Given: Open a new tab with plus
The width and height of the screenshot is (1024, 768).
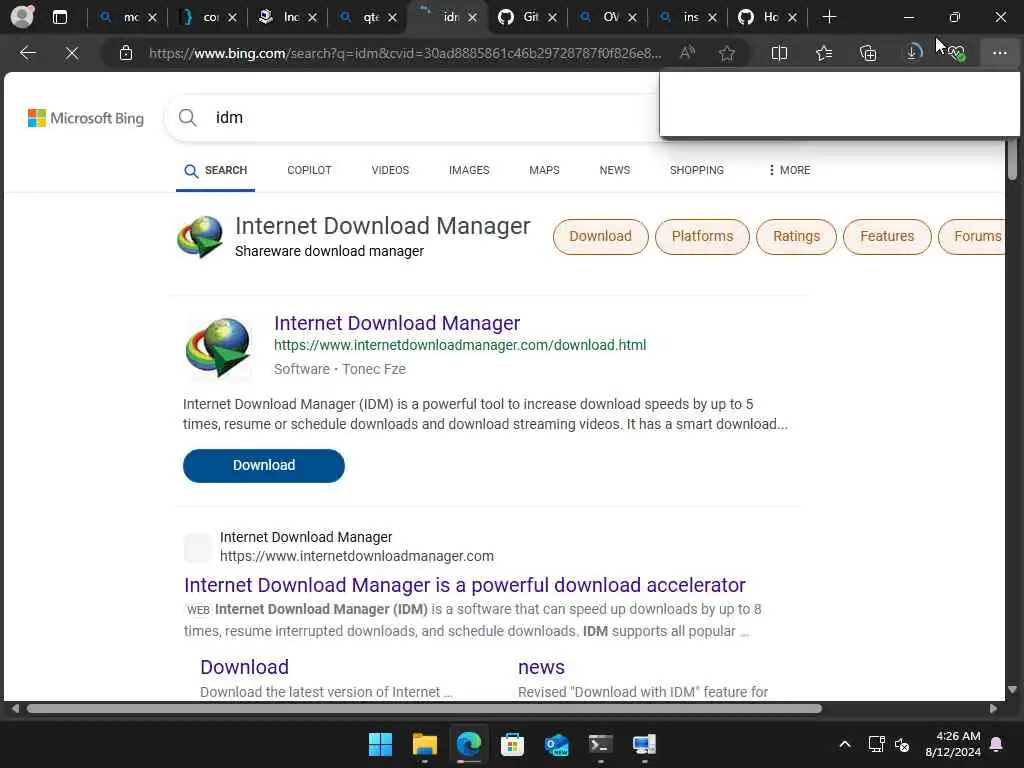Looking at the screenshot, I should pos(829,17).
